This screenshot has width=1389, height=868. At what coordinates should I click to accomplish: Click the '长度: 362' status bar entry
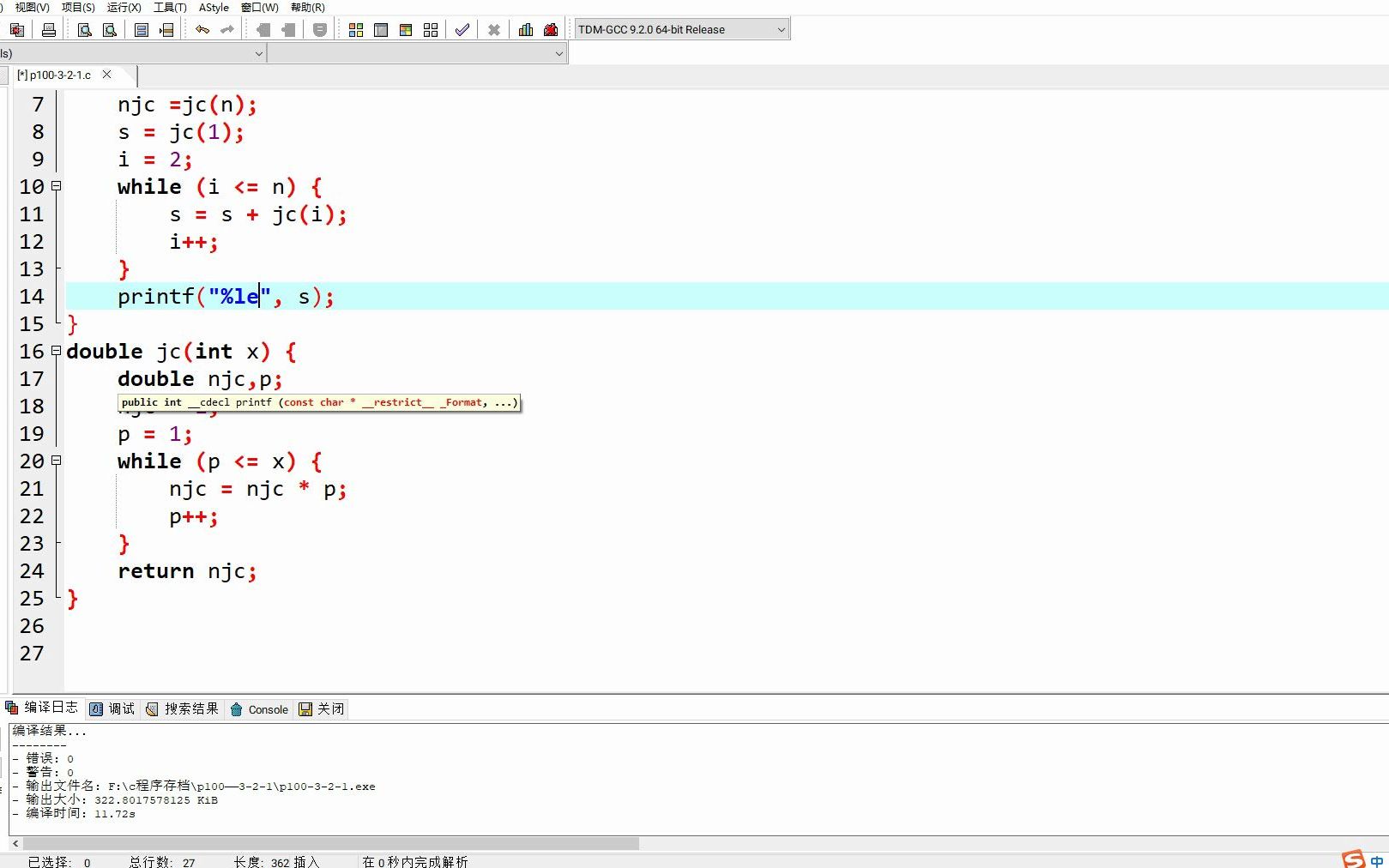[x=263, y=861]
